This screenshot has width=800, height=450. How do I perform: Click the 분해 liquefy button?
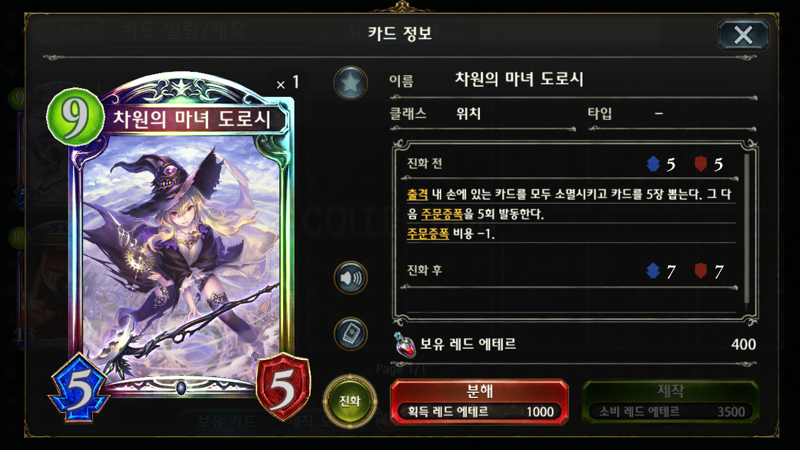coord(479,402)
